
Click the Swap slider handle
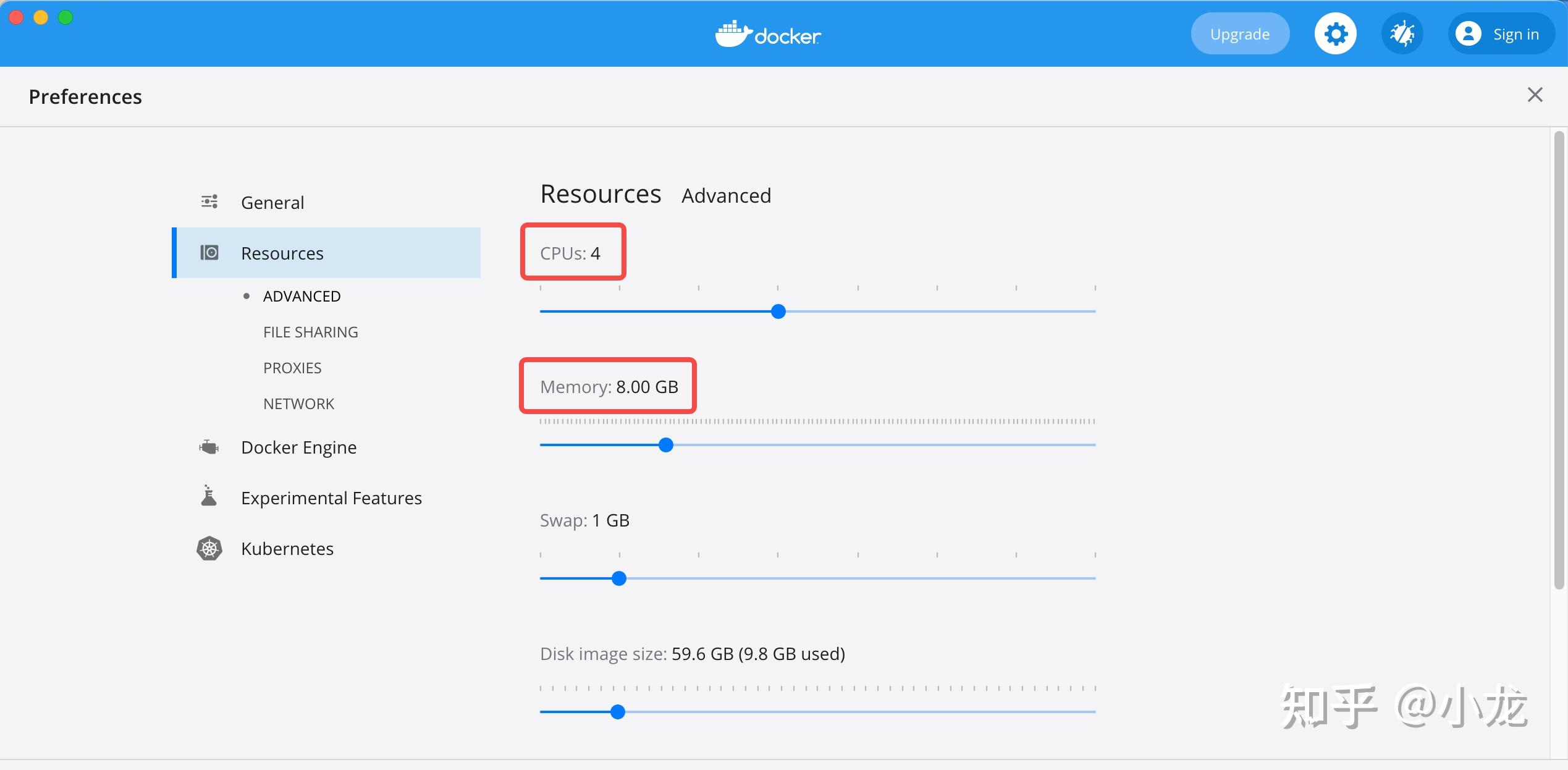pos(618,578)
